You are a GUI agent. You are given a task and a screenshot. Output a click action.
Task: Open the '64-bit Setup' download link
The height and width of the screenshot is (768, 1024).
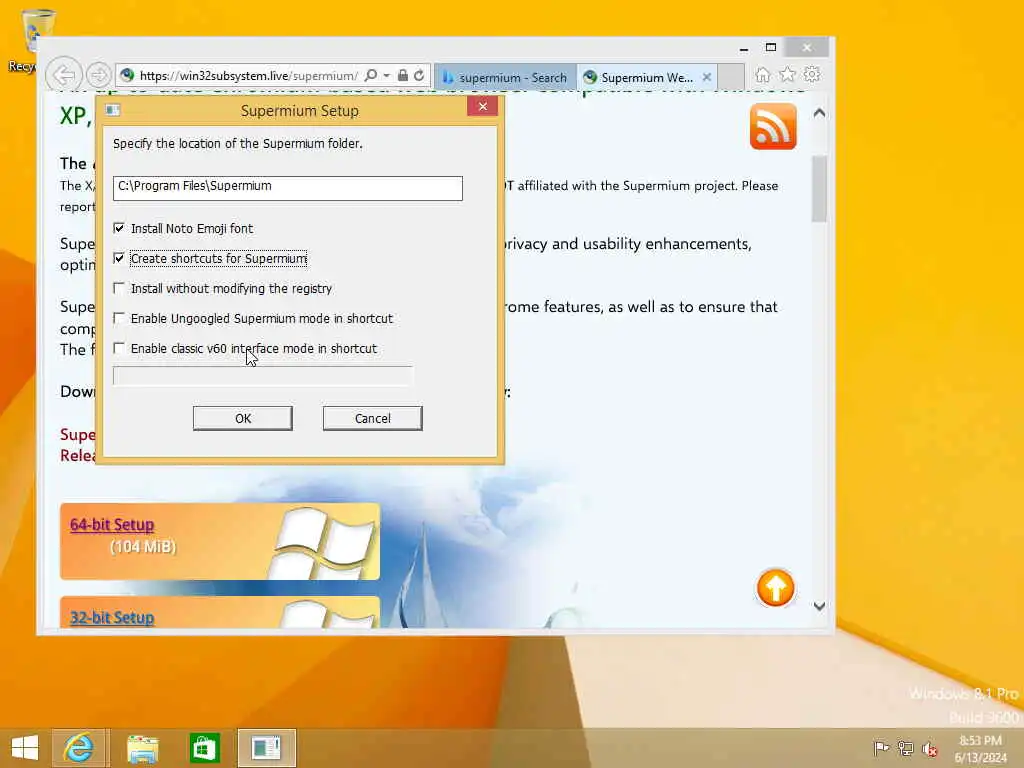(x=112, y=524)
